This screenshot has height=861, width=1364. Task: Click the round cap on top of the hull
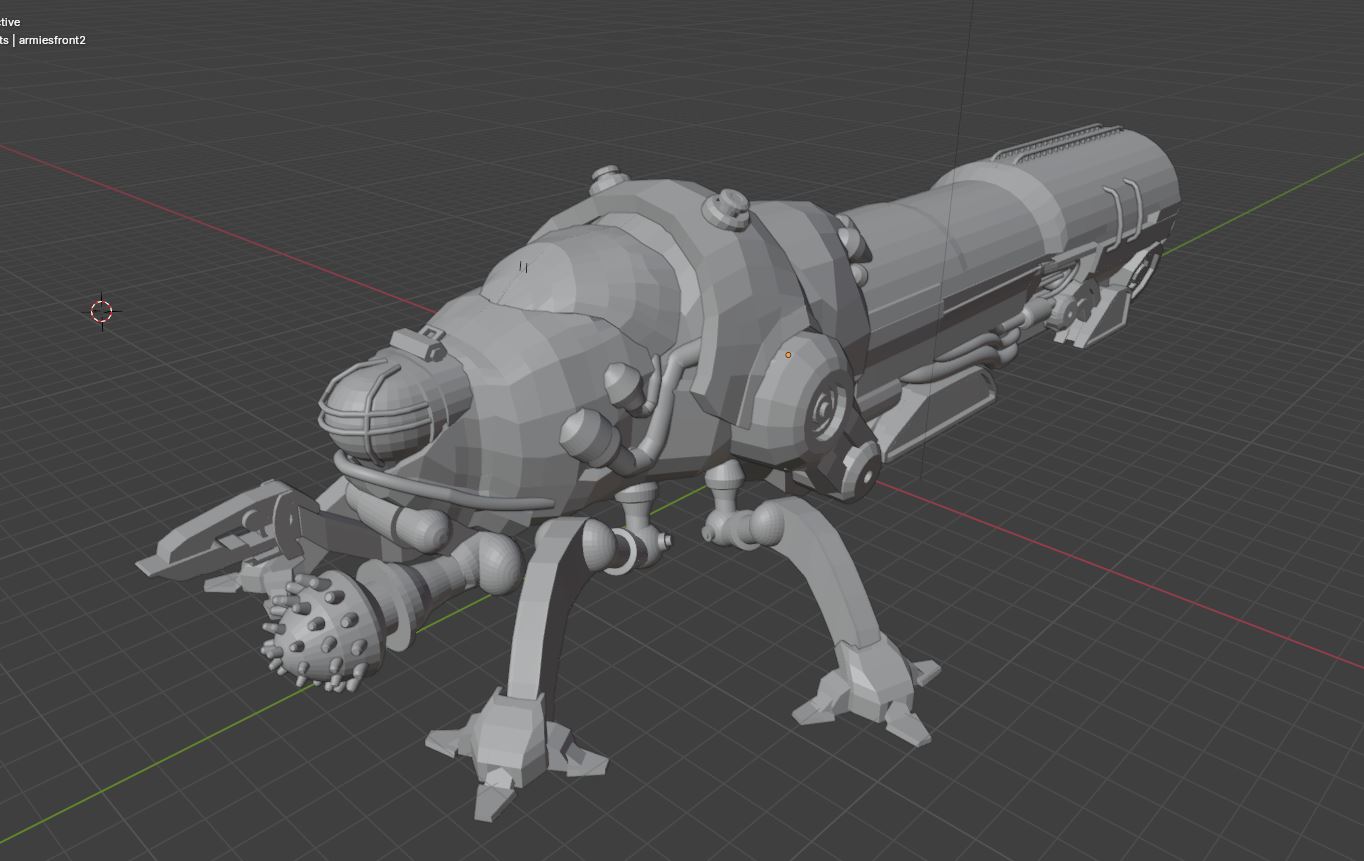click(x=727, y=208)
